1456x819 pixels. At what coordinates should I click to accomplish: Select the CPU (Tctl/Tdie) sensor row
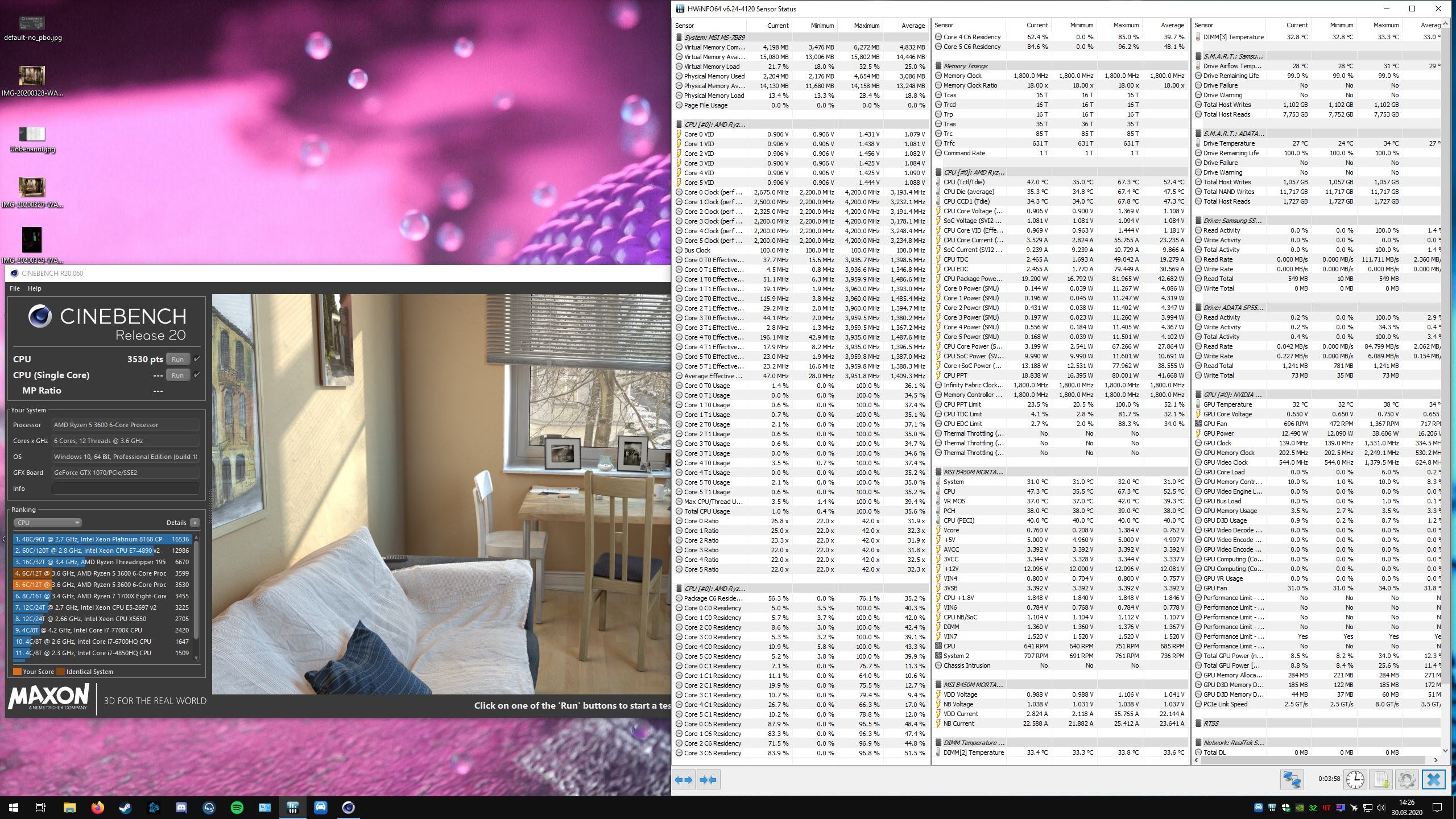coord(1060,182)
